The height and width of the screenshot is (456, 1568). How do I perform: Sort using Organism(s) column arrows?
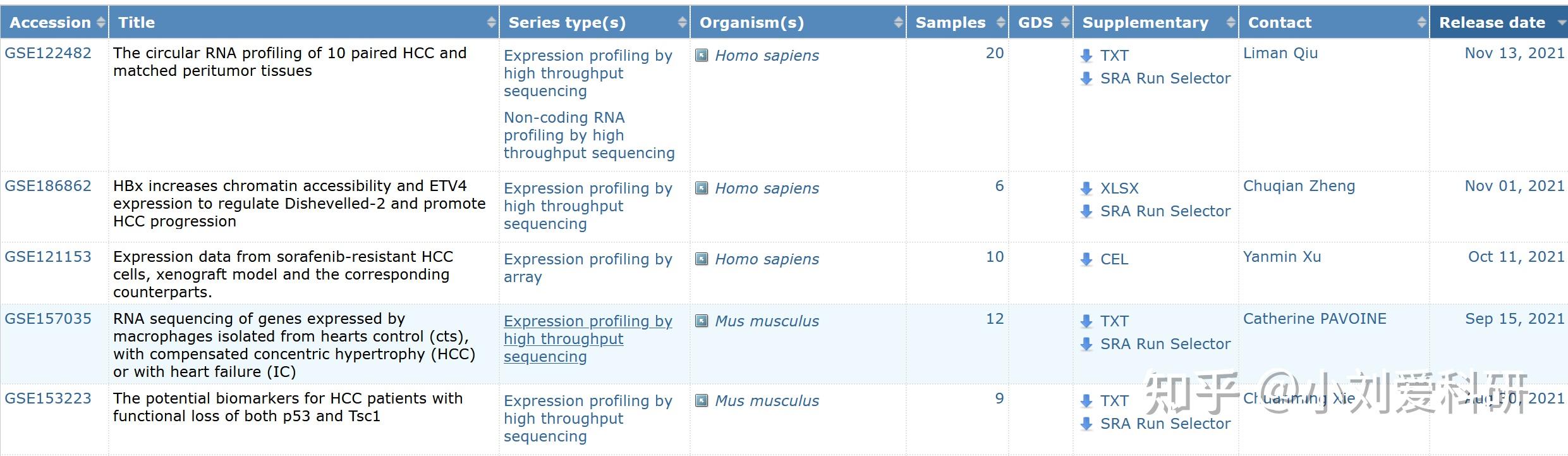pyautogui.click(x=898, y=23)
